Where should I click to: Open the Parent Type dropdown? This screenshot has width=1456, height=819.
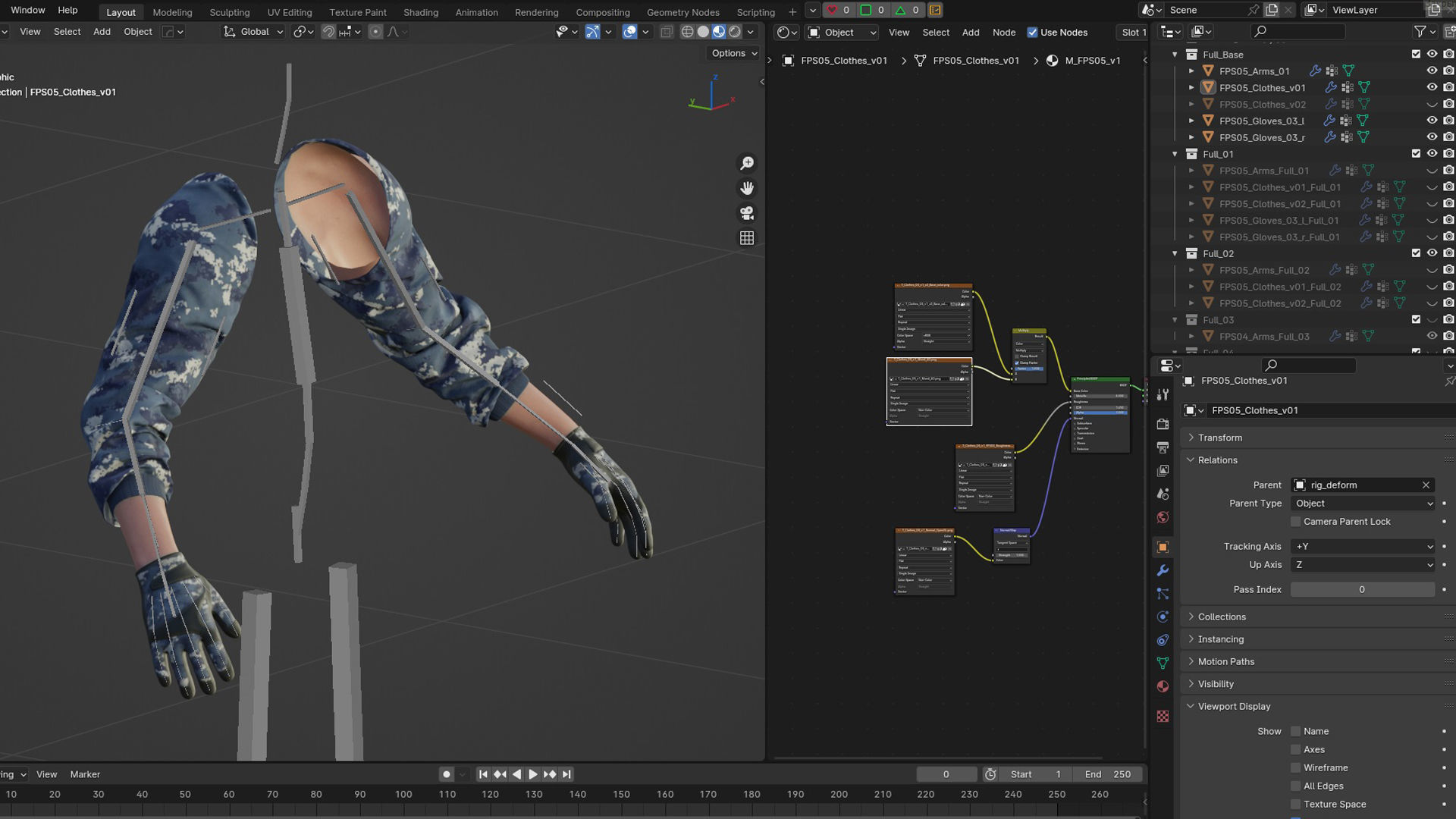pyautogui.click(x=1363, y=504)
